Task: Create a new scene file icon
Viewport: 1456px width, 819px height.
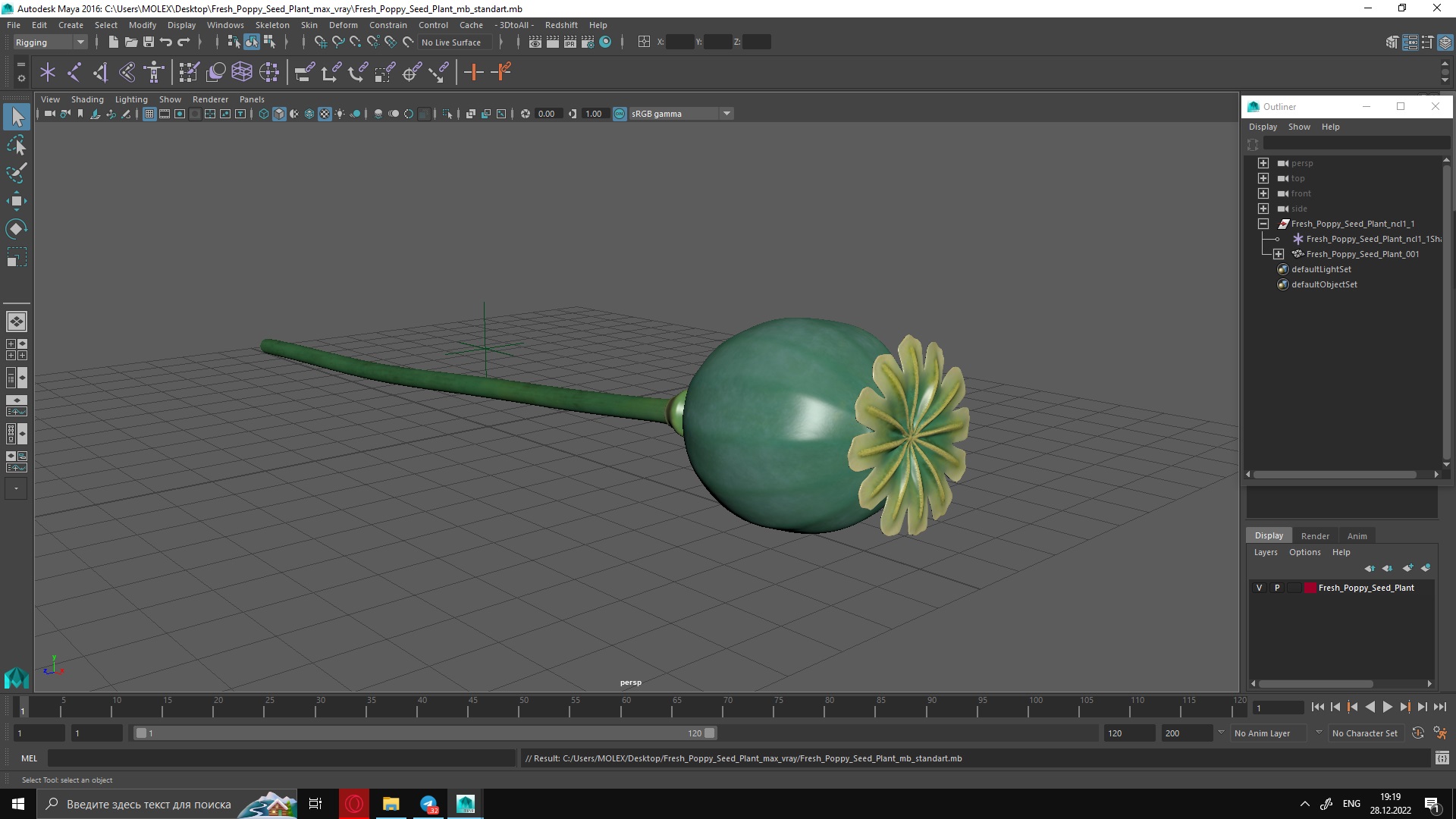Action: [x=113, y=42]
